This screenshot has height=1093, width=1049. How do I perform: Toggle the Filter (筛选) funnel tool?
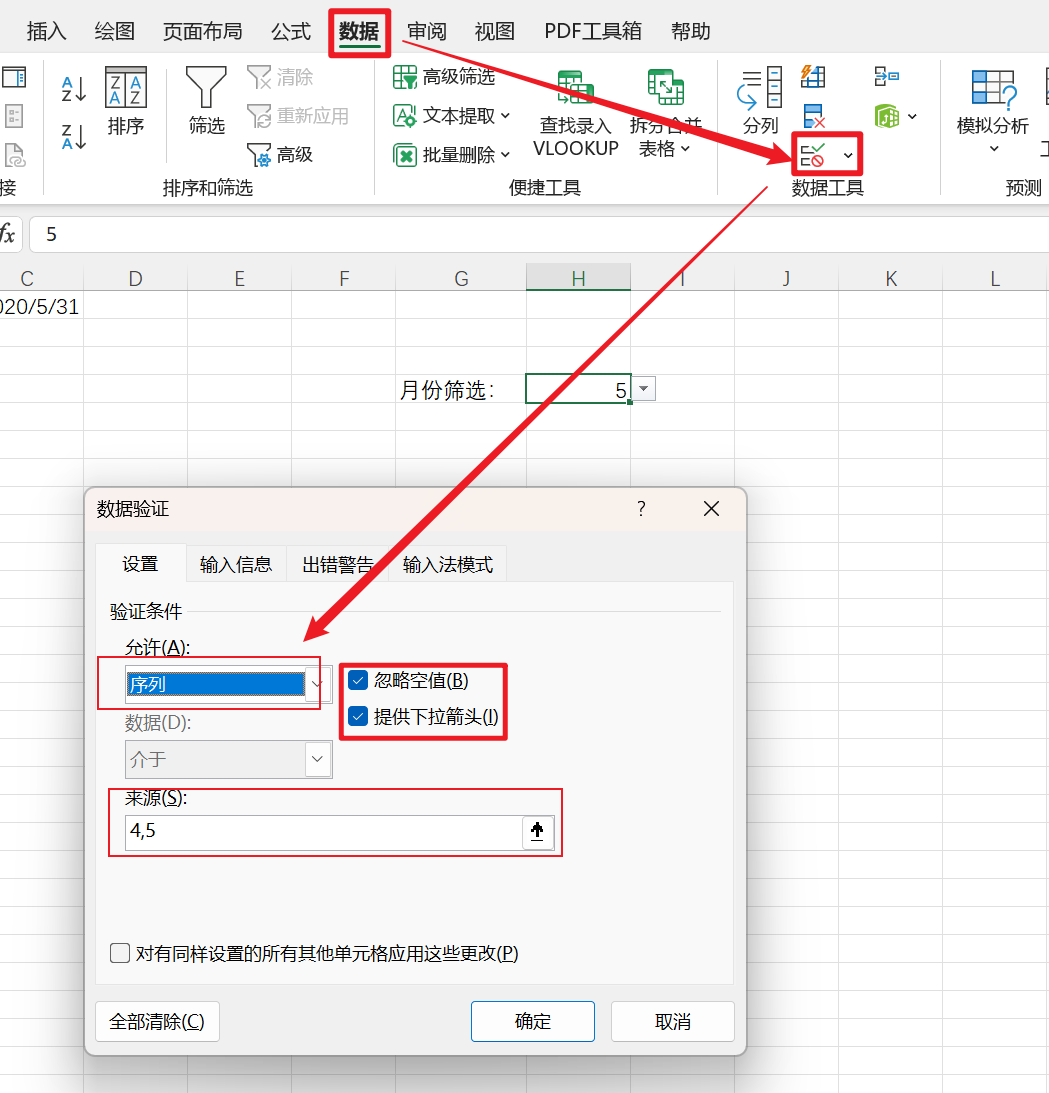[206, 101]
